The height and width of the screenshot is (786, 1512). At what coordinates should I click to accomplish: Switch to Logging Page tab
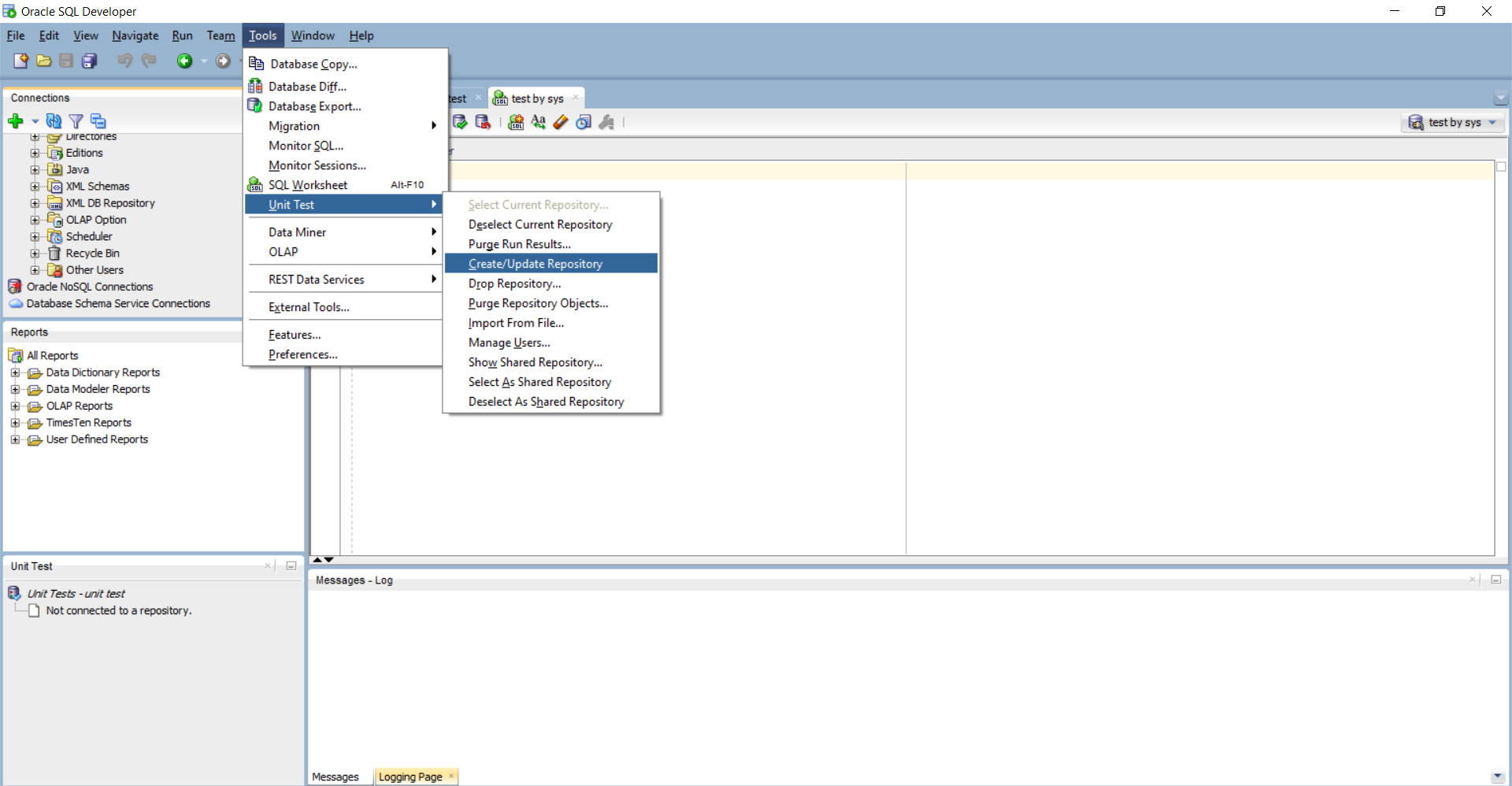click(410, 777)
